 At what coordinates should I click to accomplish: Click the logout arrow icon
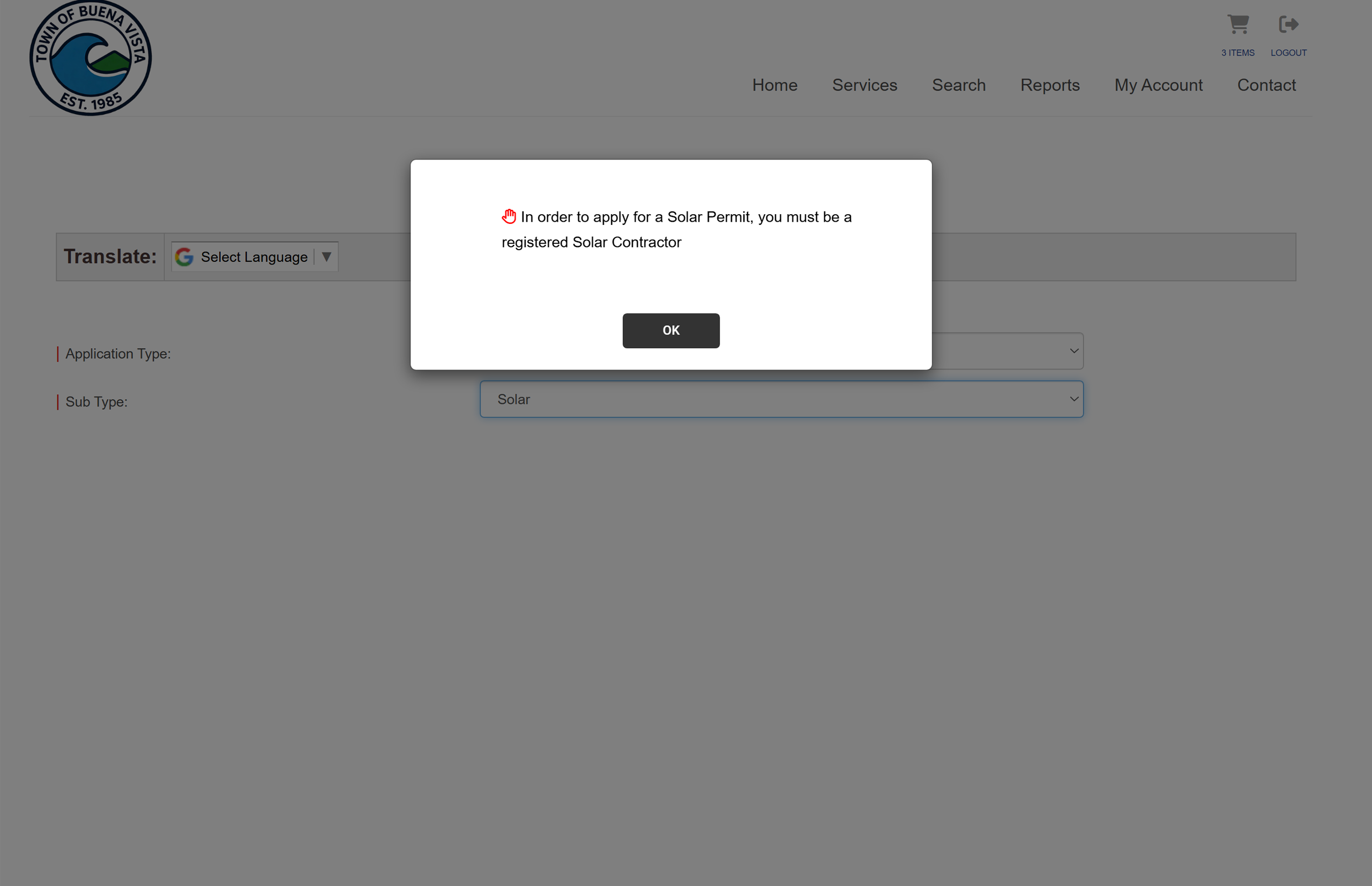1288,24
